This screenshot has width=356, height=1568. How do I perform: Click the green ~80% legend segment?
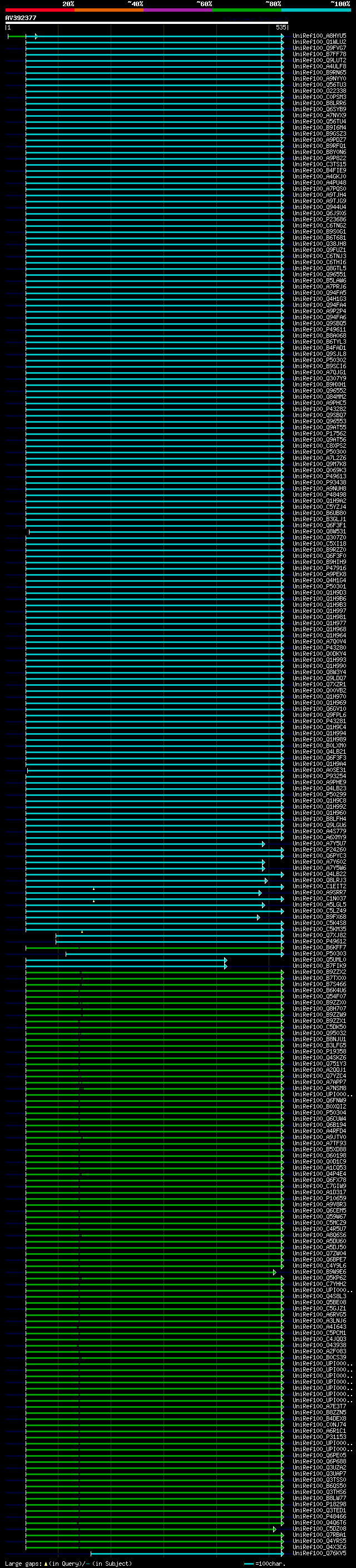[x=247, y=10]
